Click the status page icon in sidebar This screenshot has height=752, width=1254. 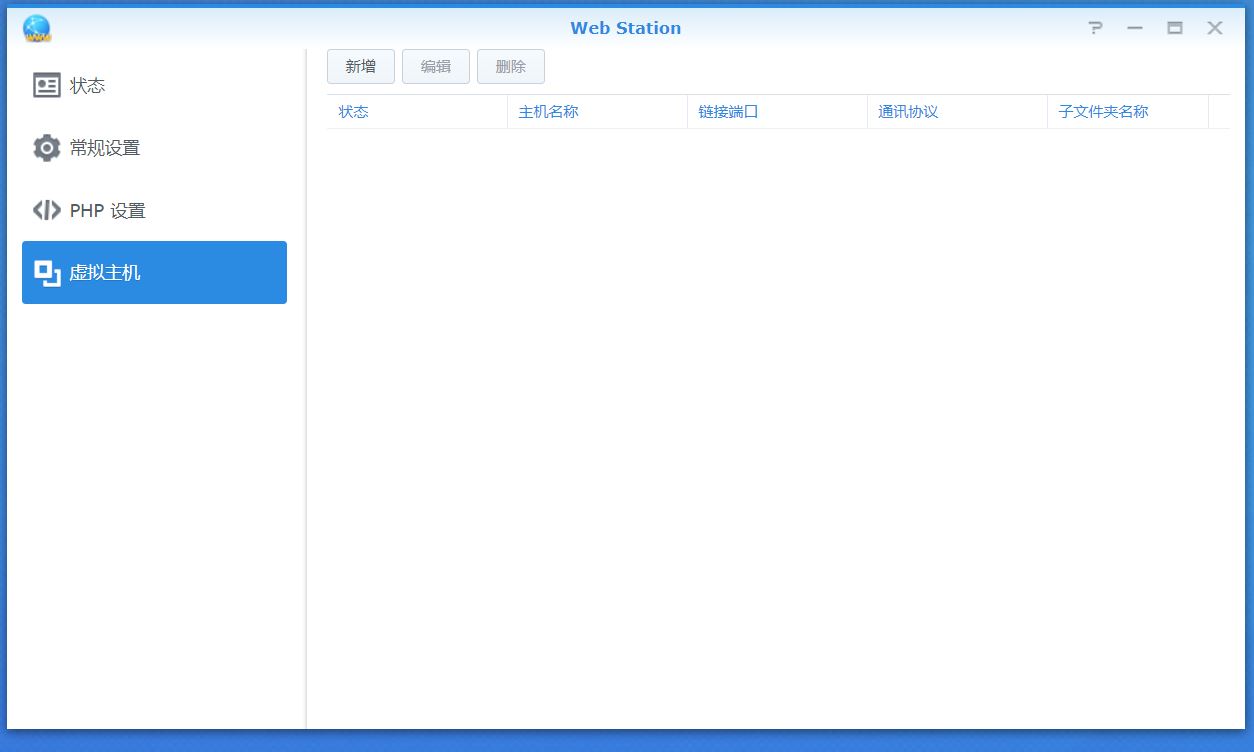click(x=46, y=85)
